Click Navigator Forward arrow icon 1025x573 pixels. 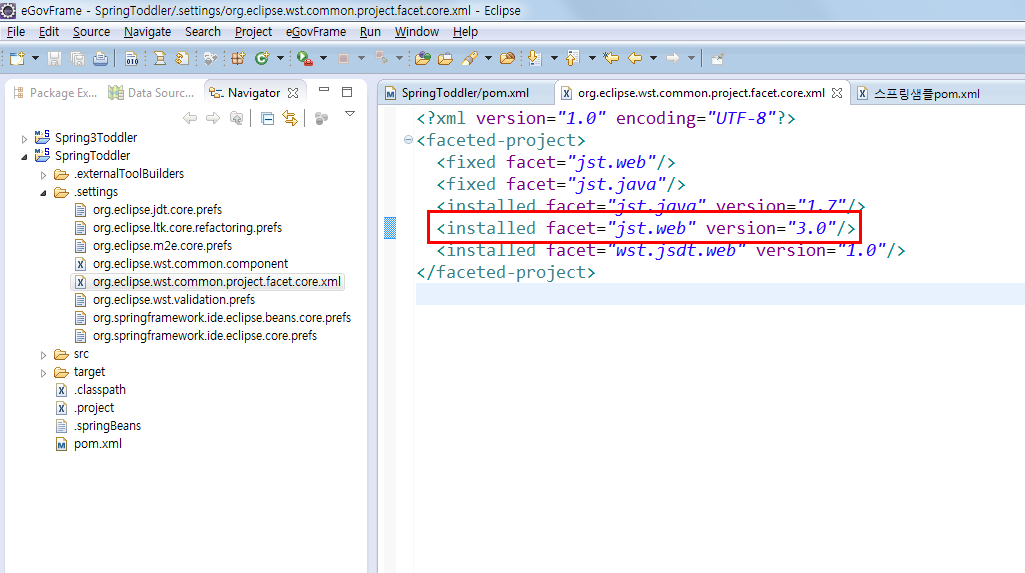tap(212, 118)
